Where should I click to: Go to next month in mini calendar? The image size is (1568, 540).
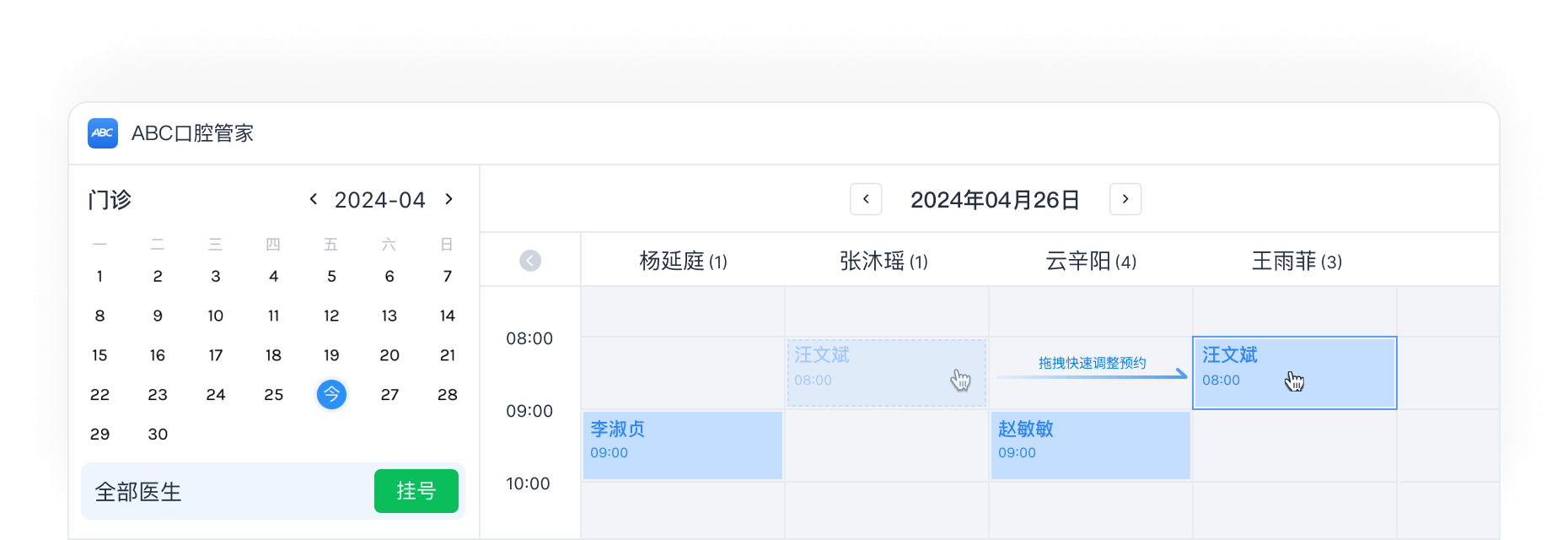click(x=448, y=199)
